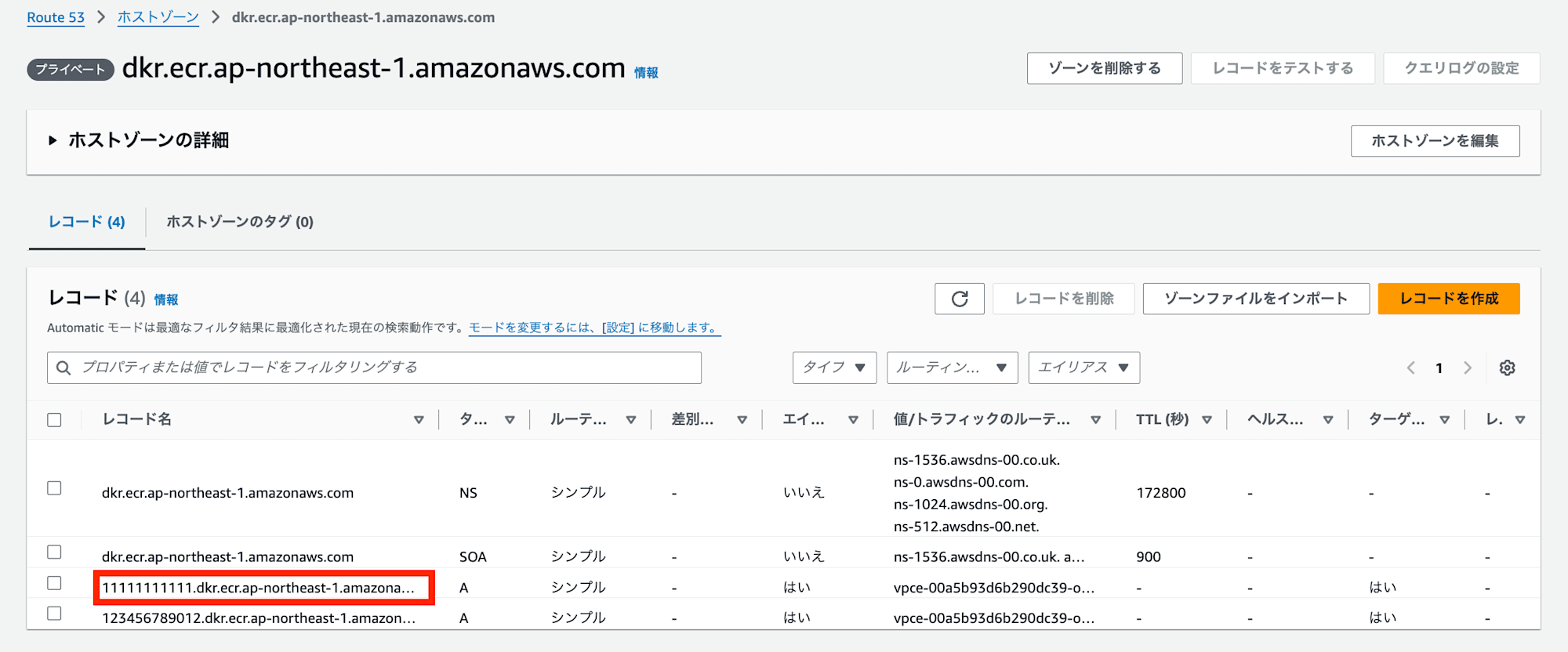
Task: Sort by TTL (秒) column arrow
Action: 1207,420
